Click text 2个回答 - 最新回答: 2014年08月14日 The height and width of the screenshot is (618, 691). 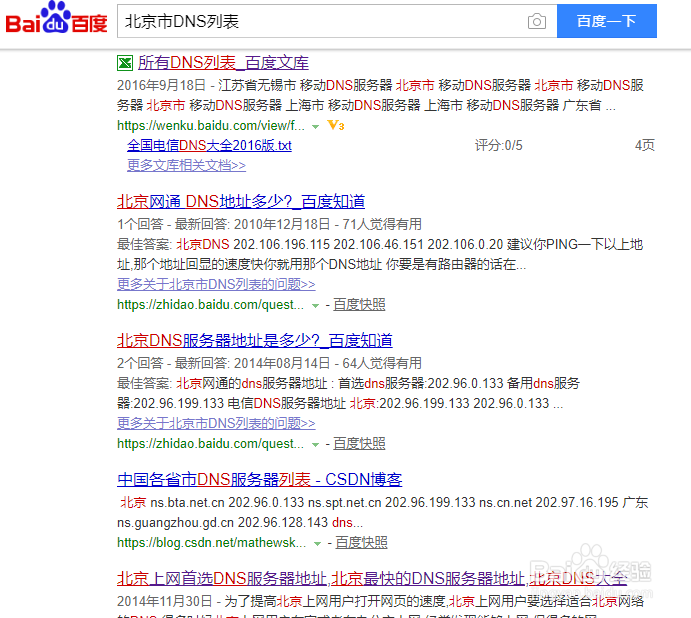click(223, 363)
